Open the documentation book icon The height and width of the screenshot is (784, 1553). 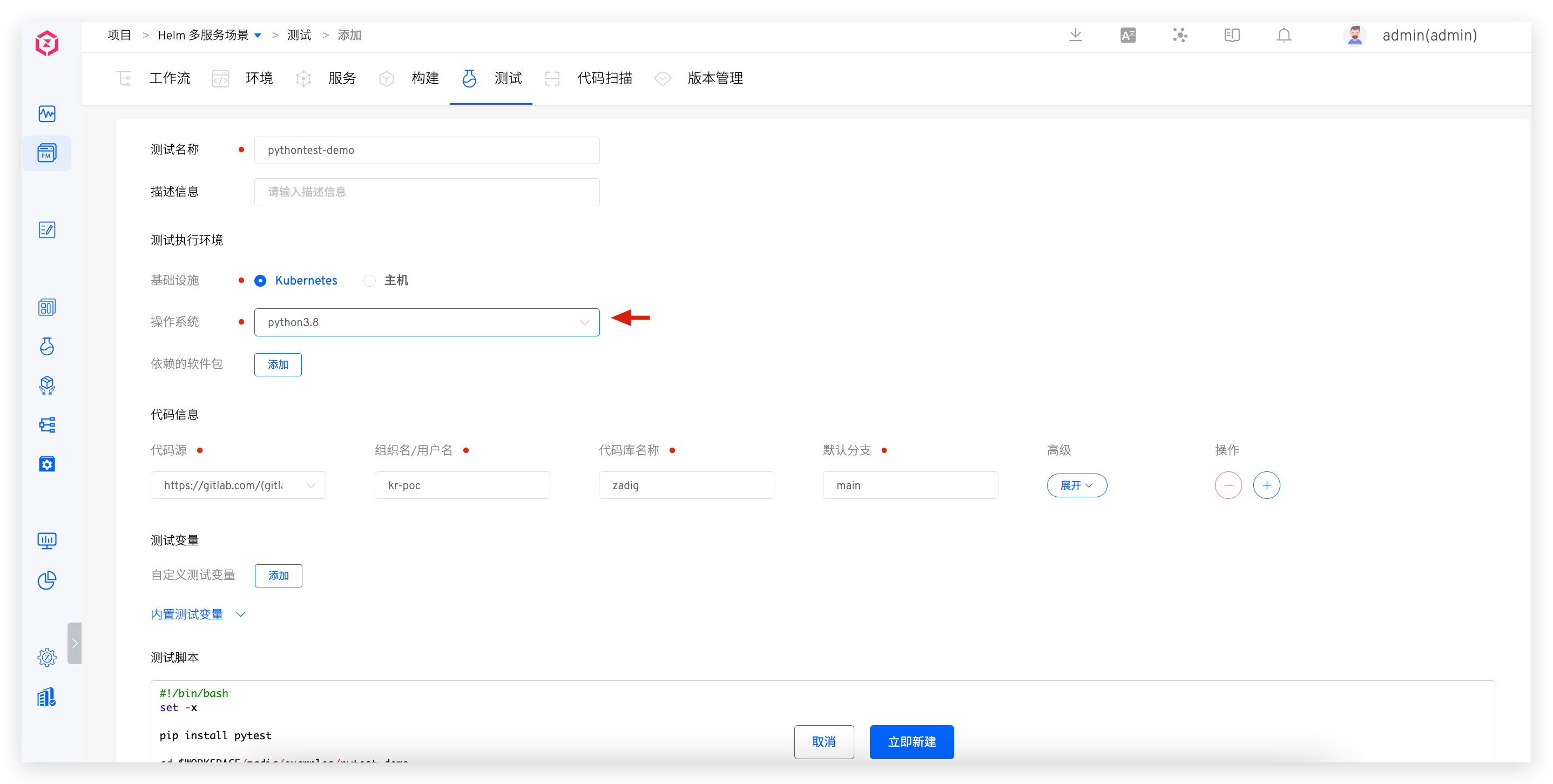pyautogui.click(x=1232, y=35)
